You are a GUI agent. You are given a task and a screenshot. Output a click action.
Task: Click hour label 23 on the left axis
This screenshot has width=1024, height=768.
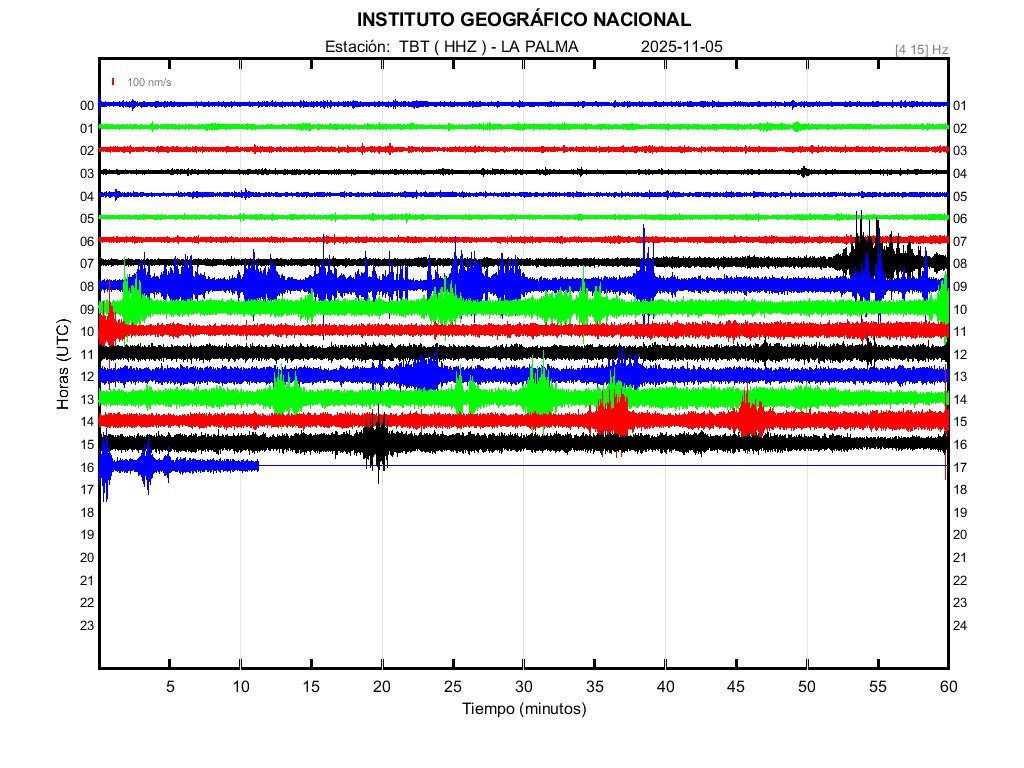click(x=87, y=625)
